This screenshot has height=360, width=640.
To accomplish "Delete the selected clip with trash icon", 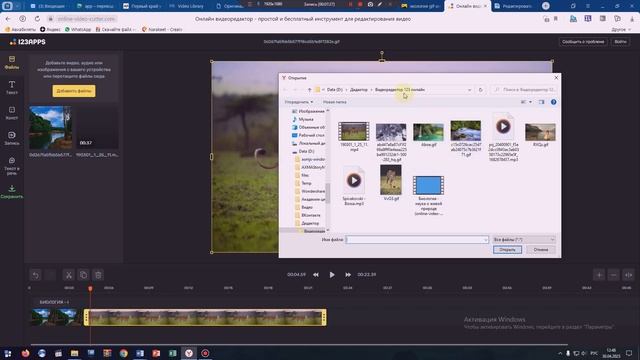I will pyautogui.click(x=98, y=275).
